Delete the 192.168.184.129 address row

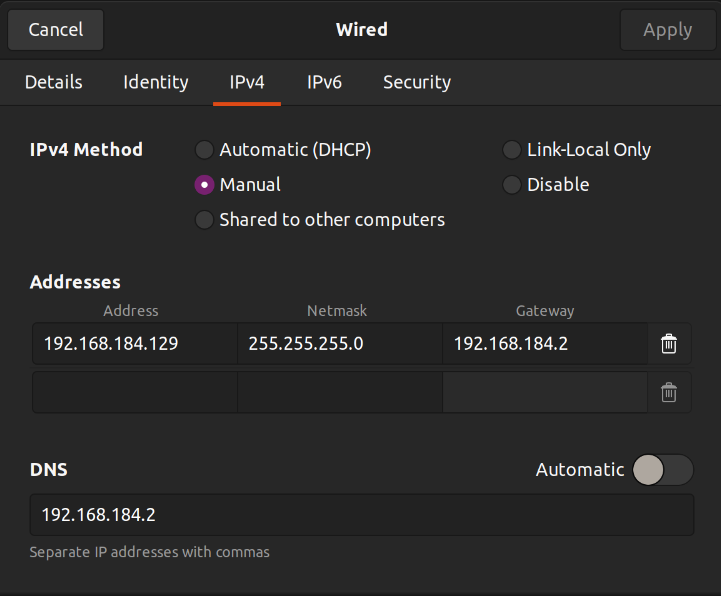click(669, 344)
